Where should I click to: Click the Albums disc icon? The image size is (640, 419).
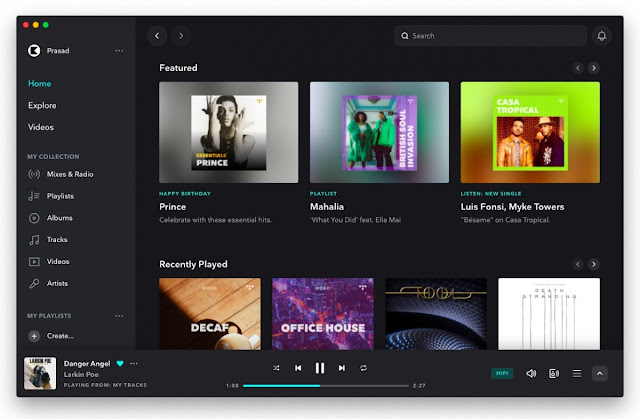coord(34,218)
